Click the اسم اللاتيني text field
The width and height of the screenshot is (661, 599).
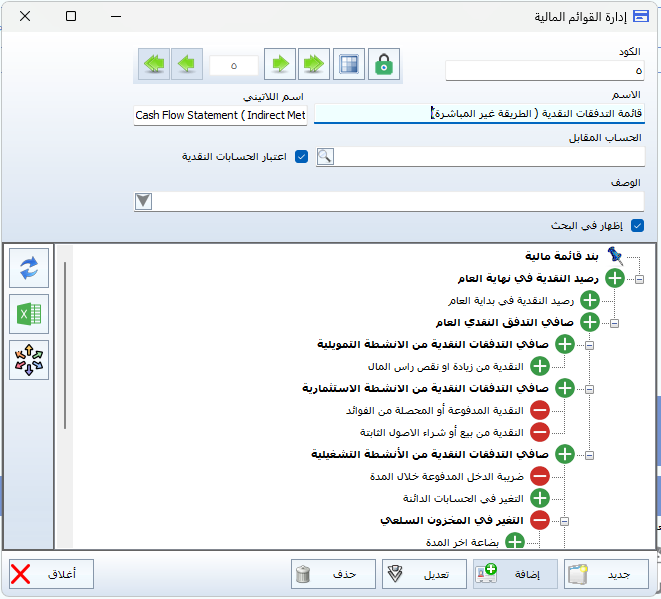(x=220, y=116)
